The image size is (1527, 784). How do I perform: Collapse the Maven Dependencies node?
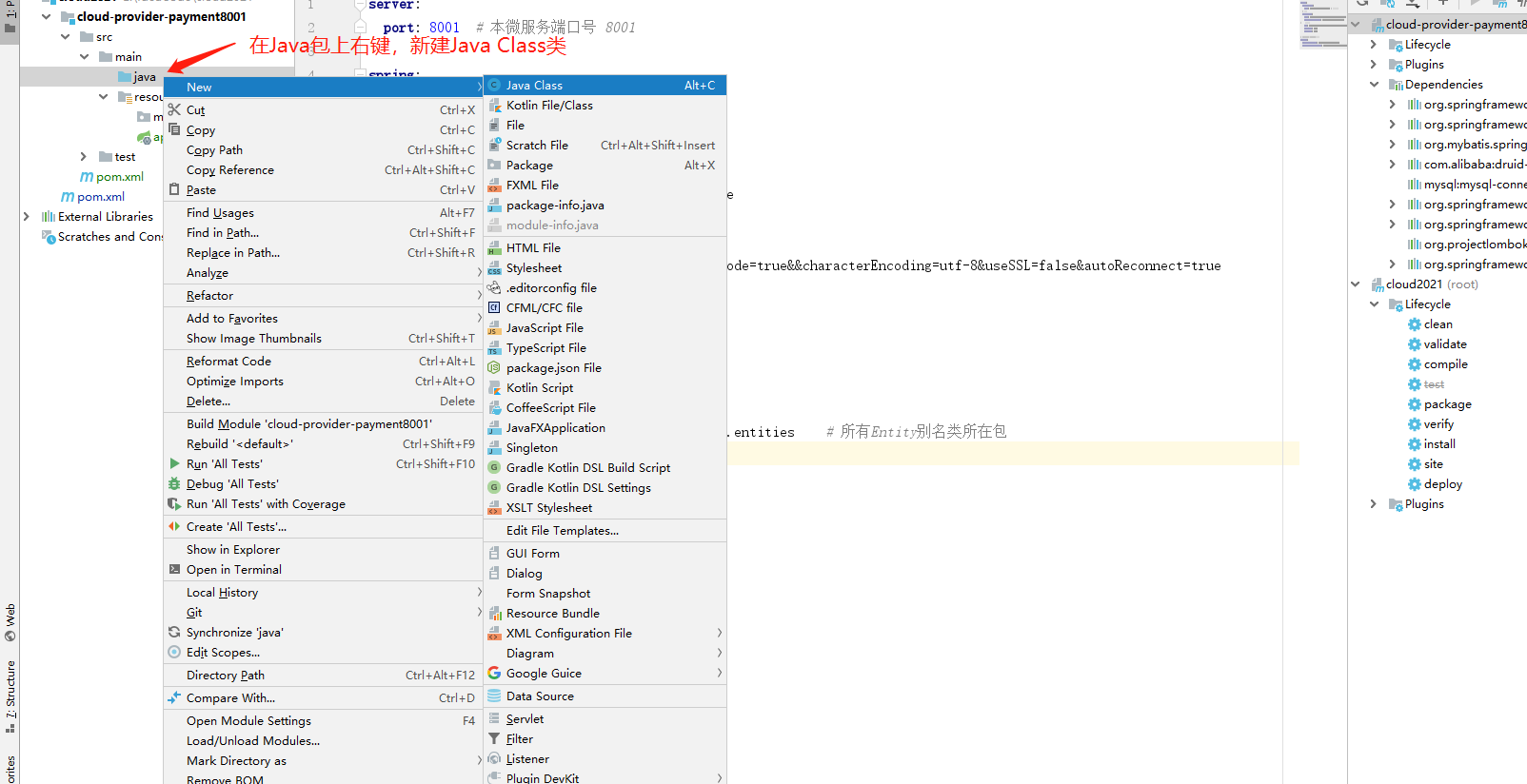pyautogui.click(x=1374, y=85)
